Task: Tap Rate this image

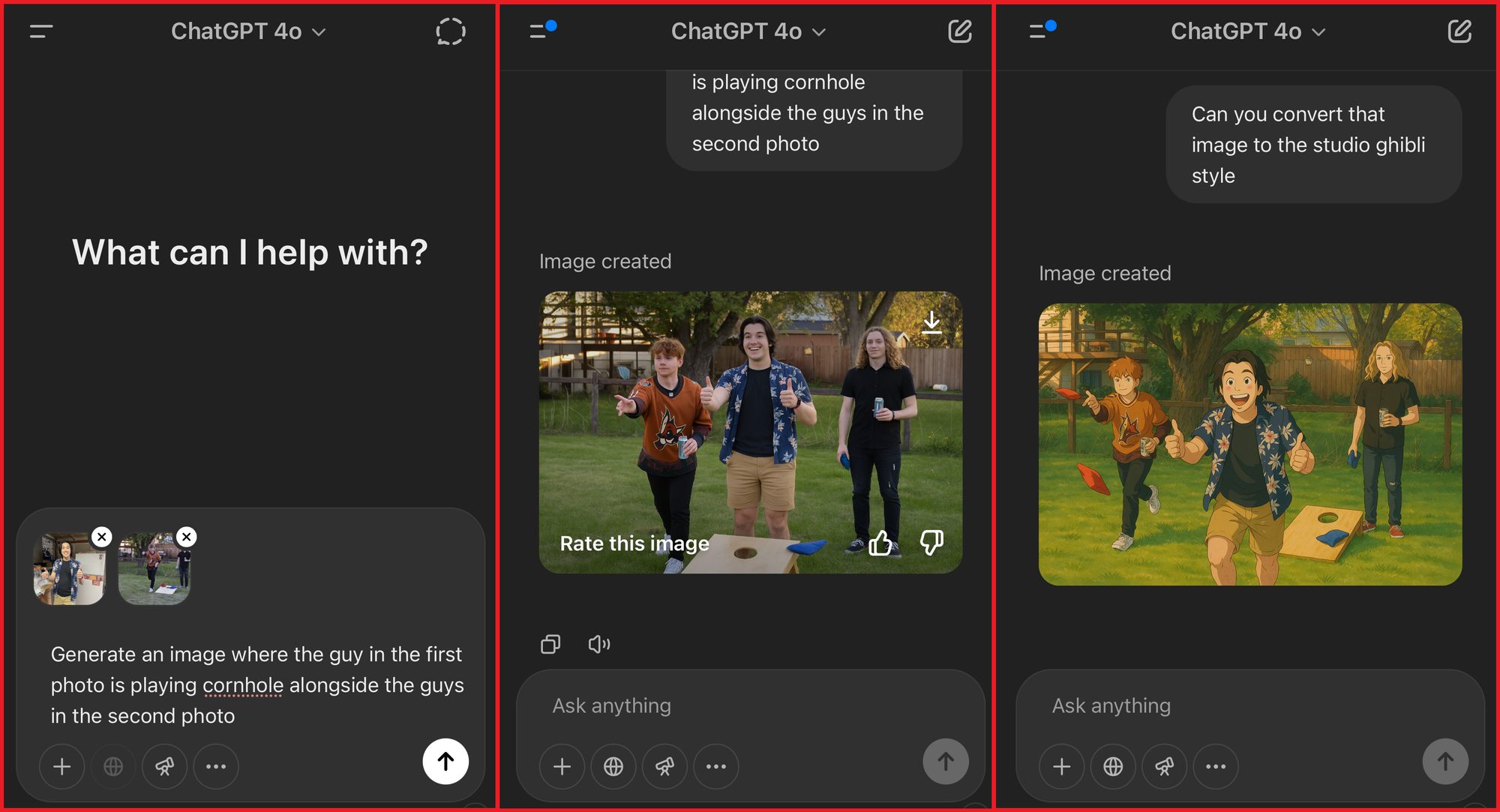Action: pyautogui.click(x=634, y=543)
